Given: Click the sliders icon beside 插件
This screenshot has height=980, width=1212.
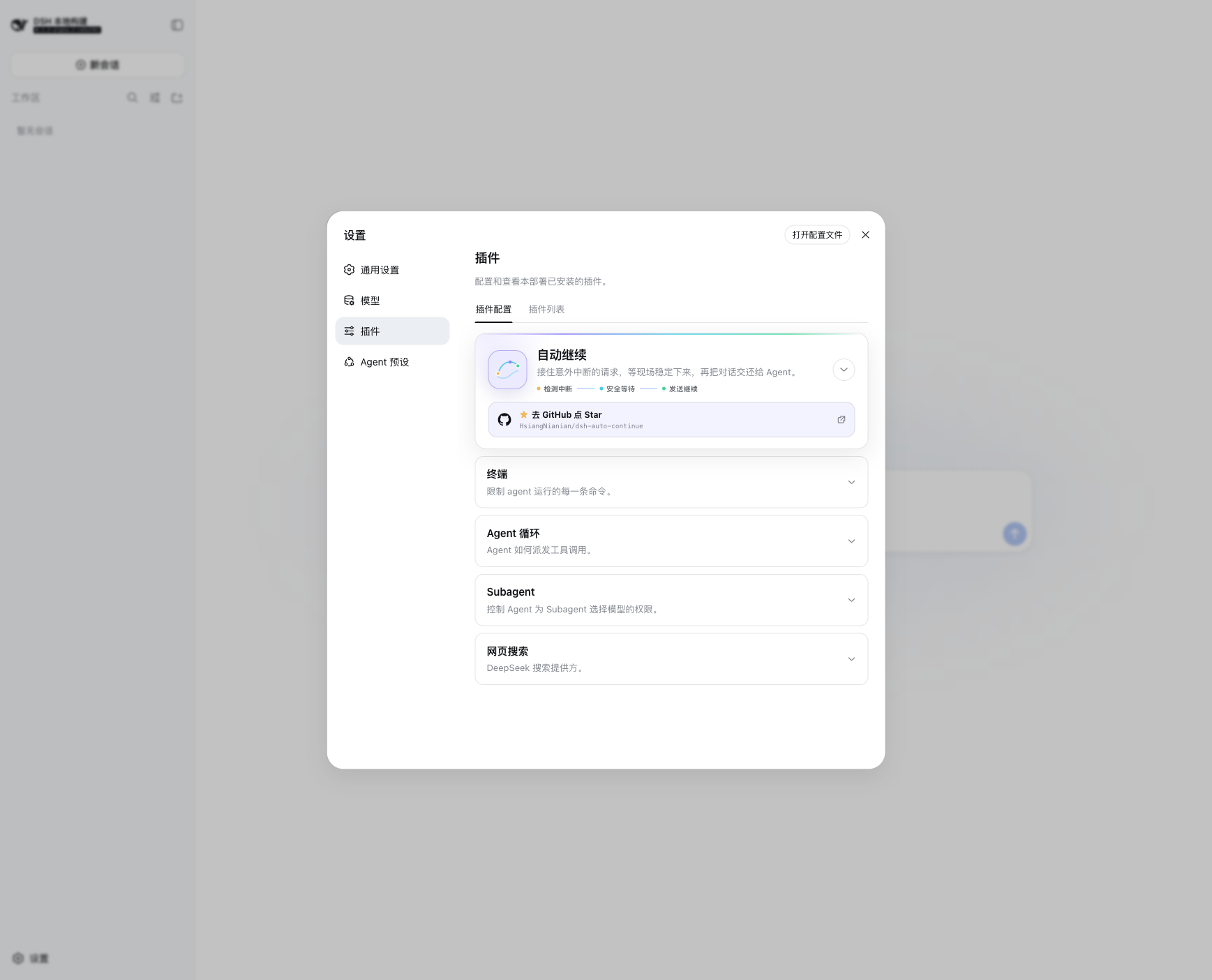Looking at the screenshot, I should point(349,331).
